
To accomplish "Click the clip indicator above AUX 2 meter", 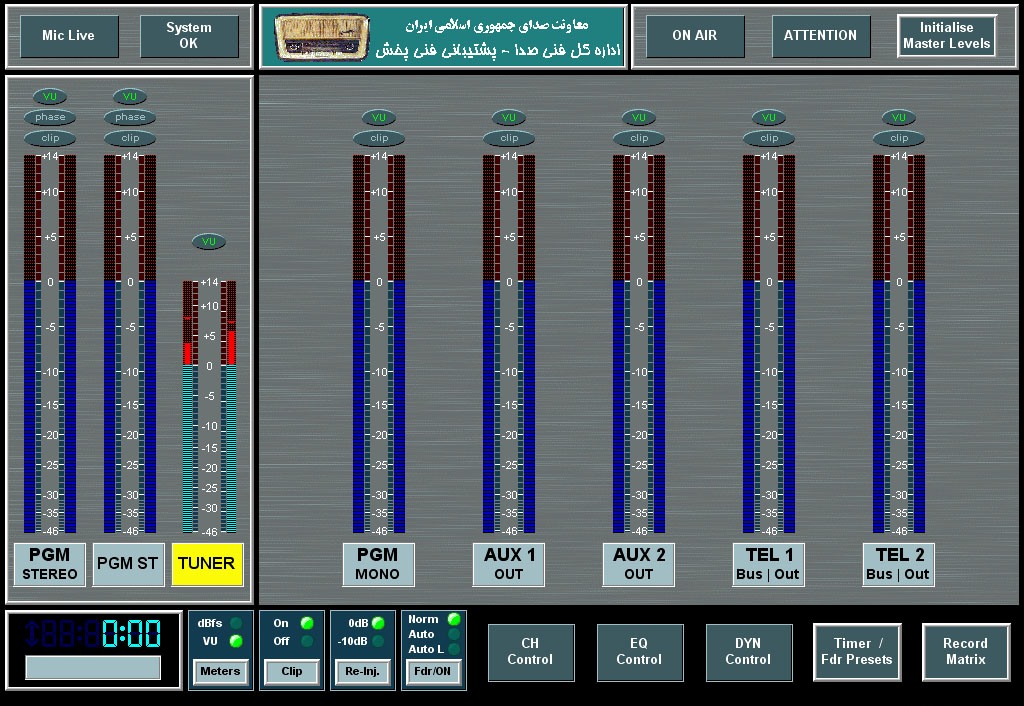I will point(639,139).
